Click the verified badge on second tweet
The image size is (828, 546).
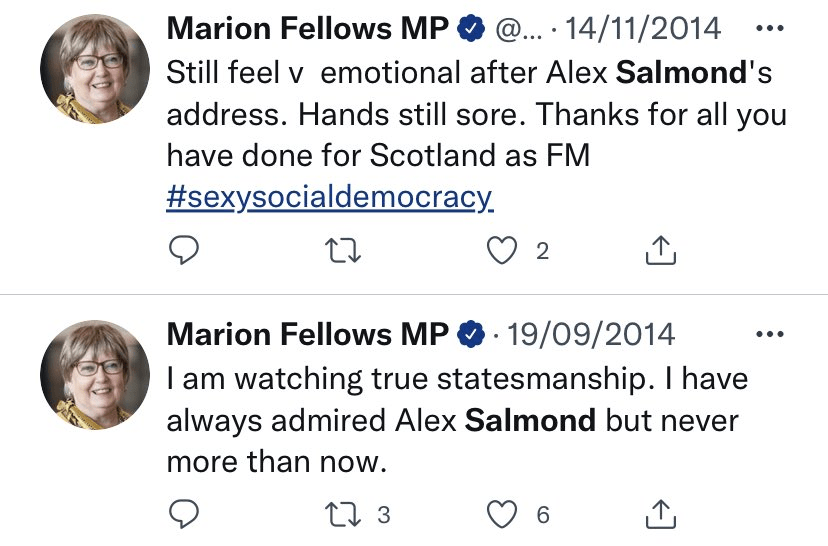tap(469, 336)
